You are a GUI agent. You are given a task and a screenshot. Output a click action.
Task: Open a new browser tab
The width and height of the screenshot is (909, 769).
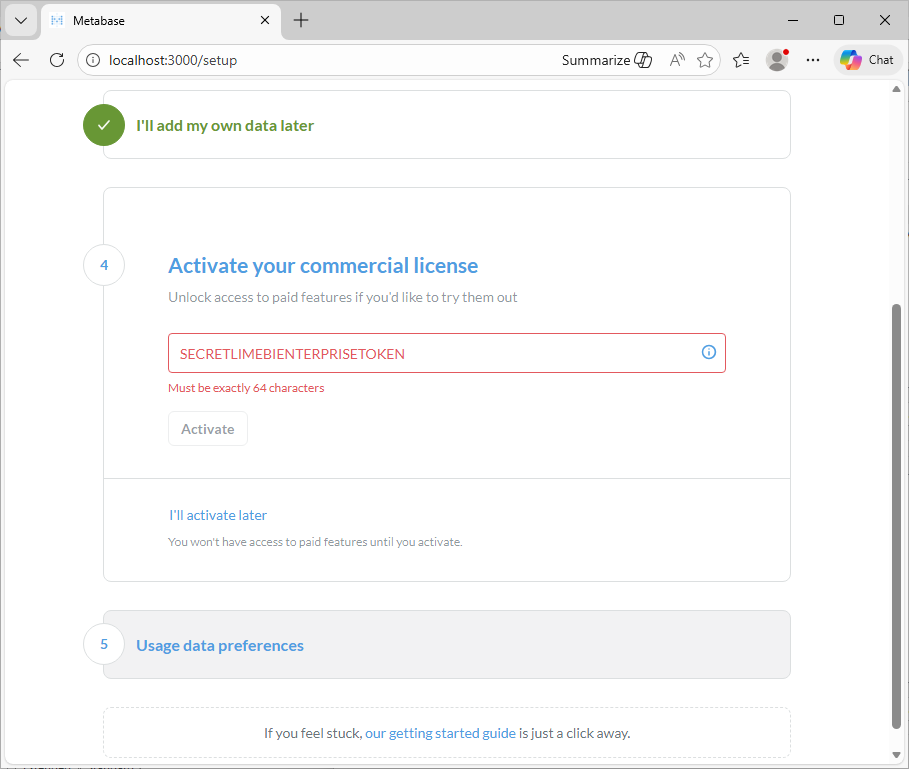pos(301,20)
